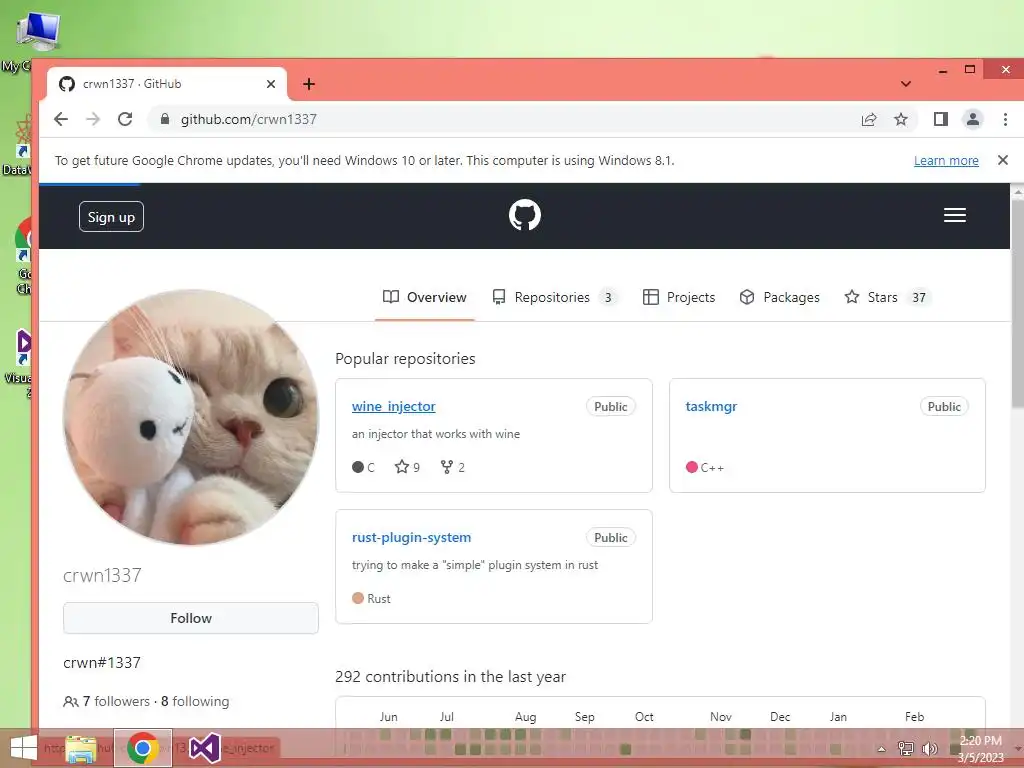Open the Packages tab
The image size is (1024, 768).
(x=779, y=297)
